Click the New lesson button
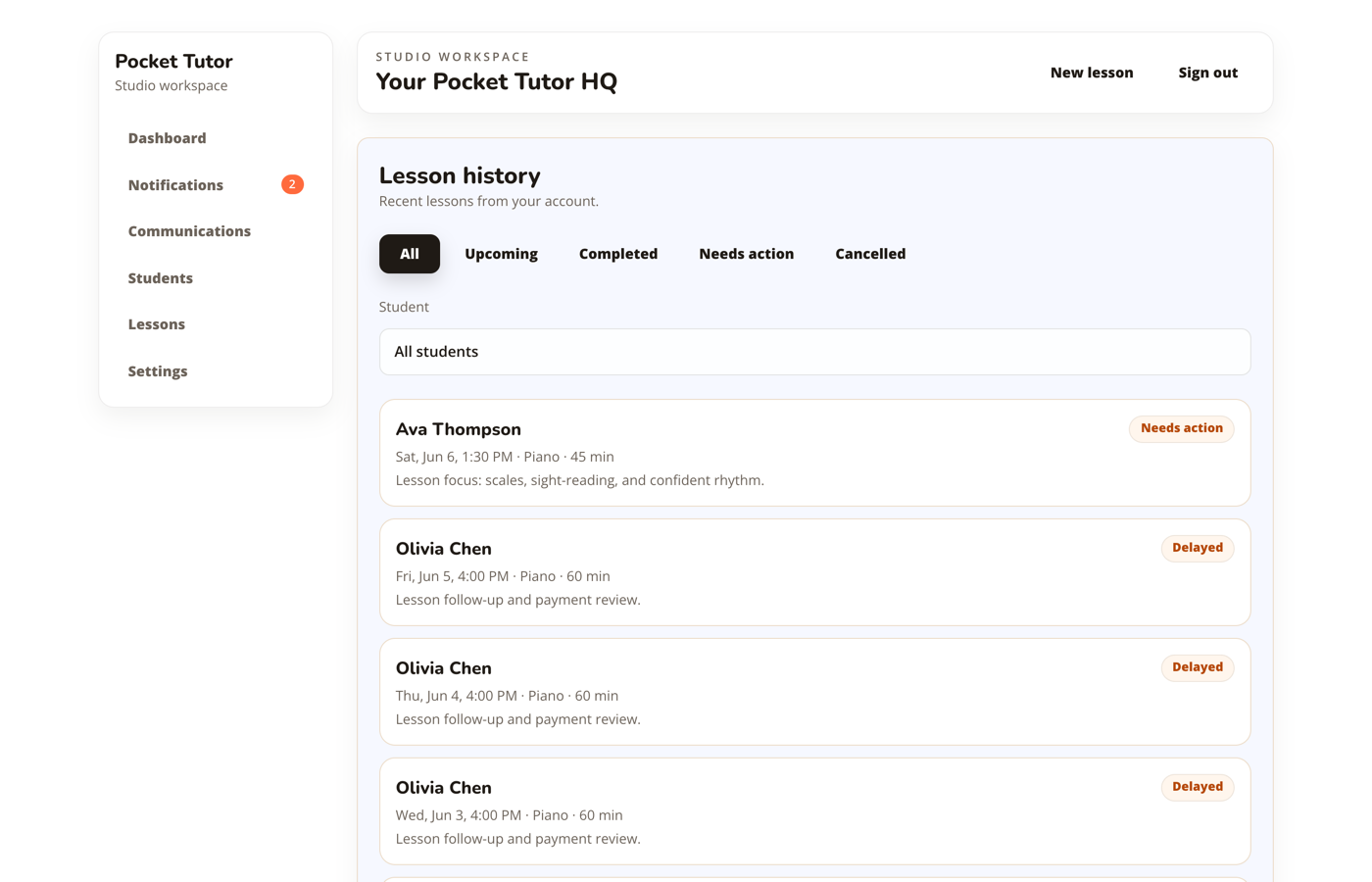The height and width of the screenshot is (882, 1372). 1092,73
